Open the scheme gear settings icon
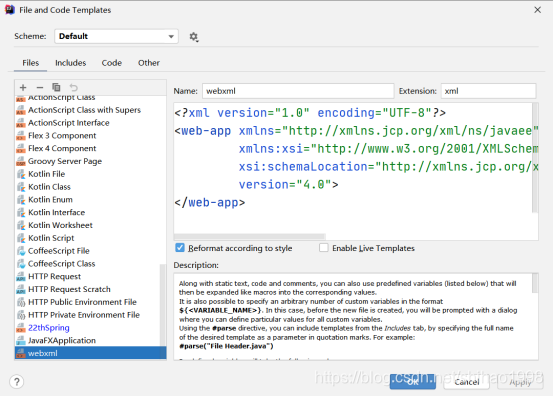The height and width of the screenshot is (396, 553). 194,37
